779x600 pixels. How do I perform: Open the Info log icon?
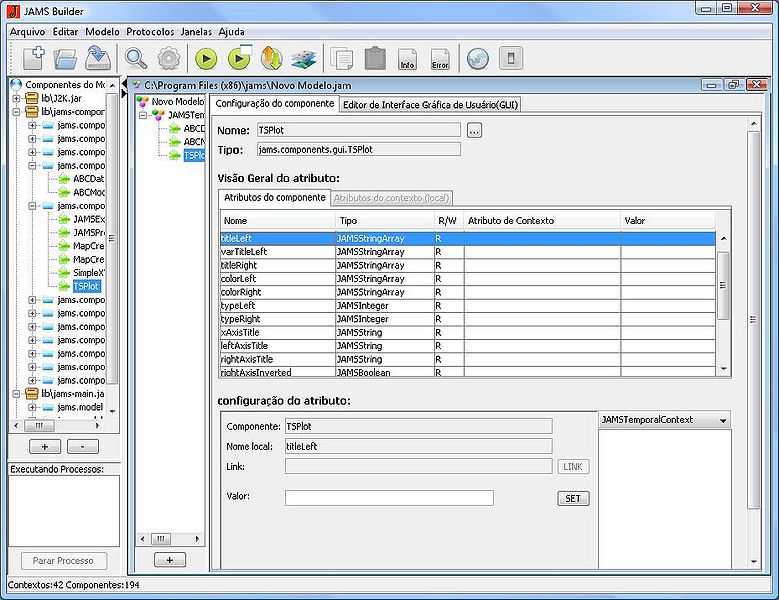[407, 59]
